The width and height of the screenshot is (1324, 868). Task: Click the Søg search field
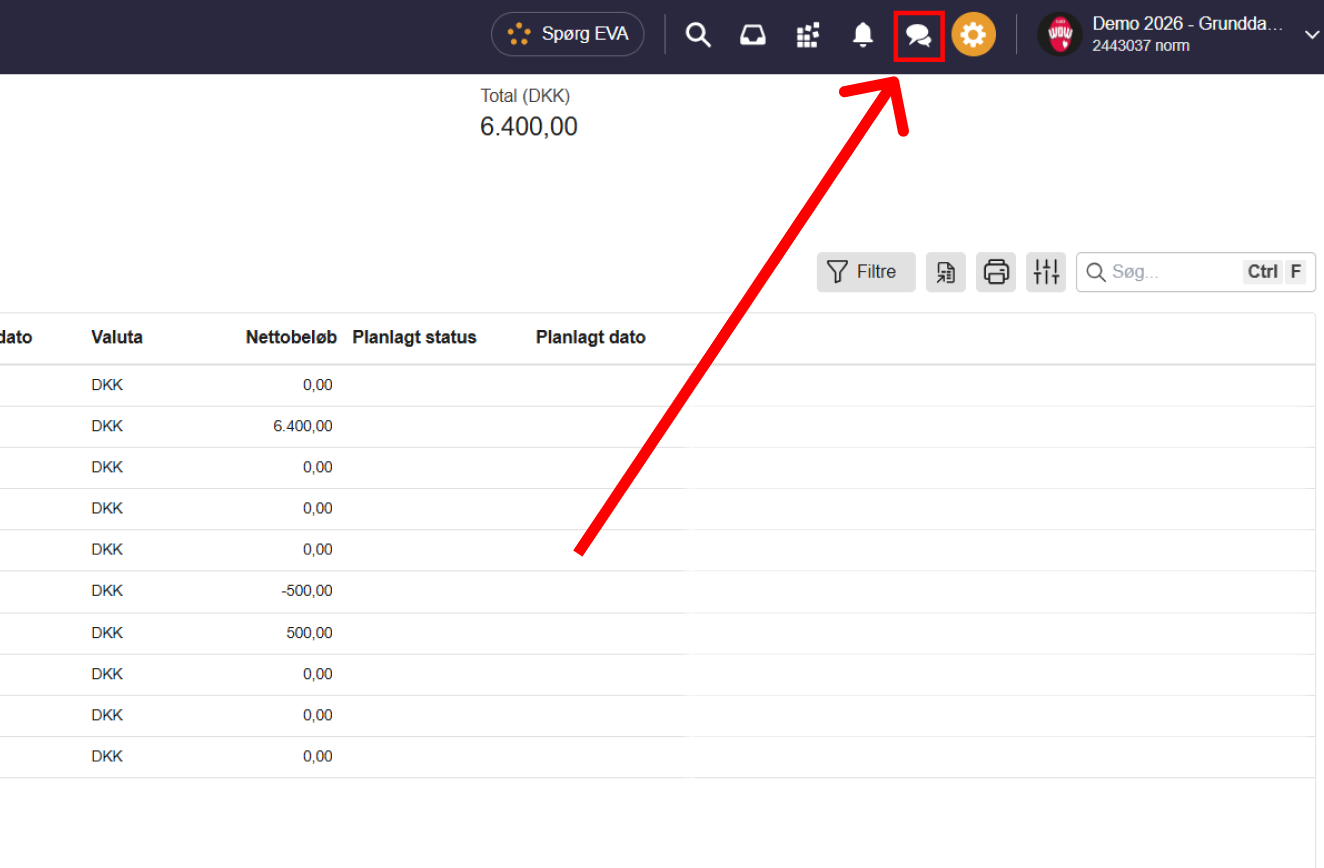[1195, 272]
